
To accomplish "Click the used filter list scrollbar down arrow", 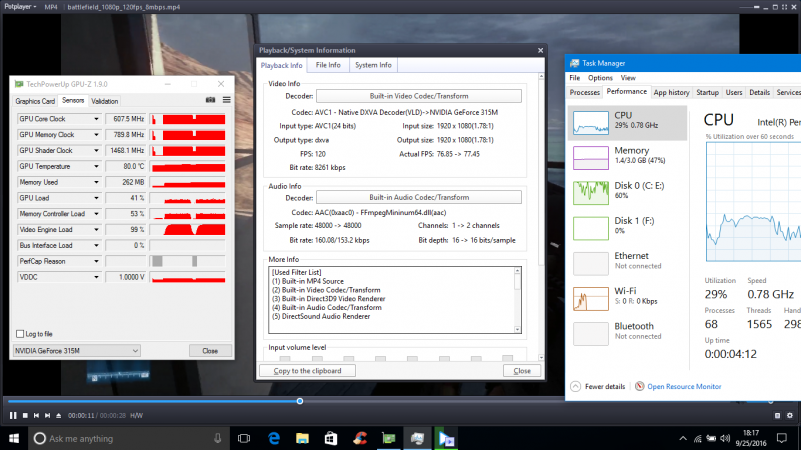I will point(517,329).
